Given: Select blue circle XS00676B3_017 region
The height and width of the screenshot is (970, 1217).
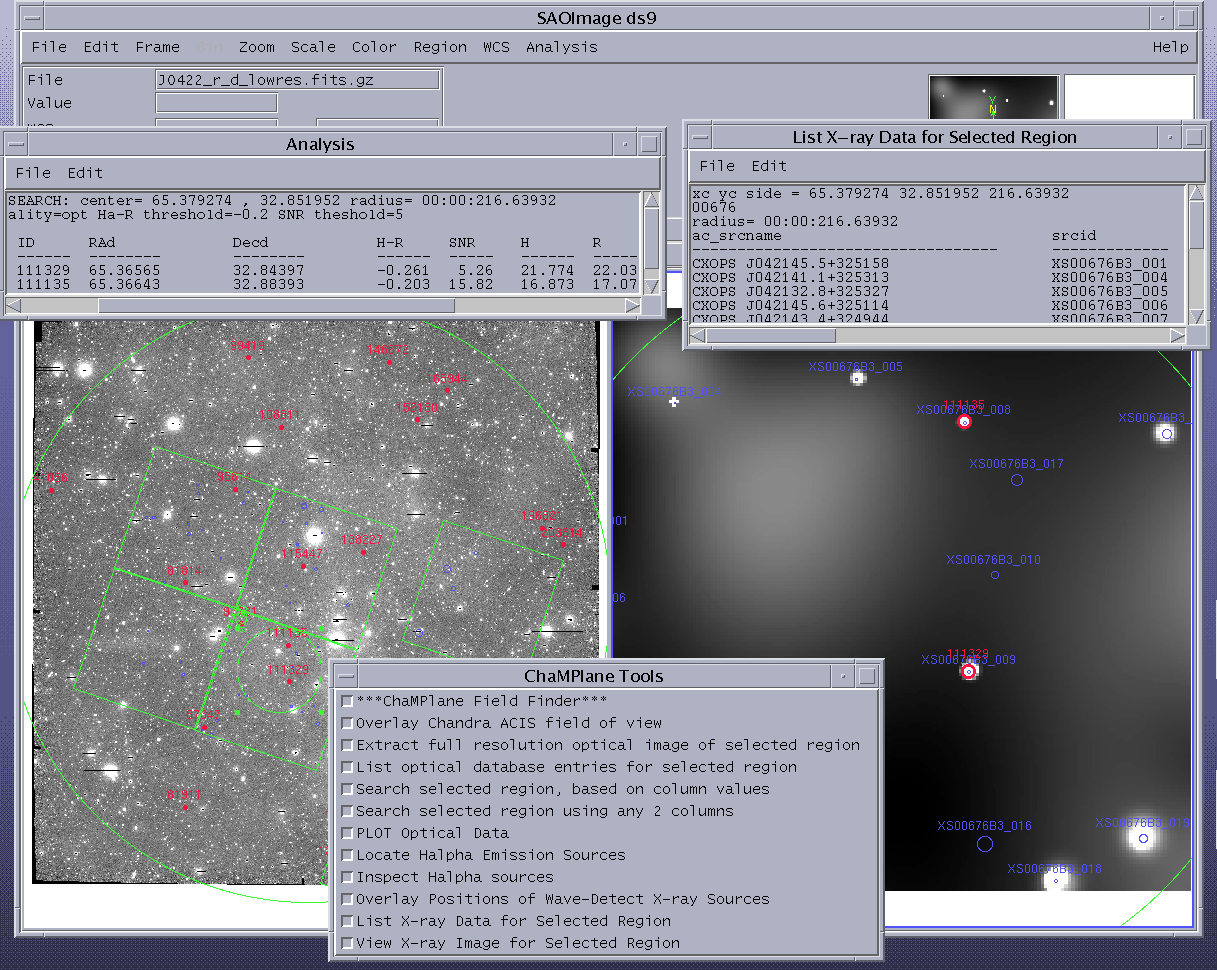Looking at the screenshot, I should (x=1017, y=480).
